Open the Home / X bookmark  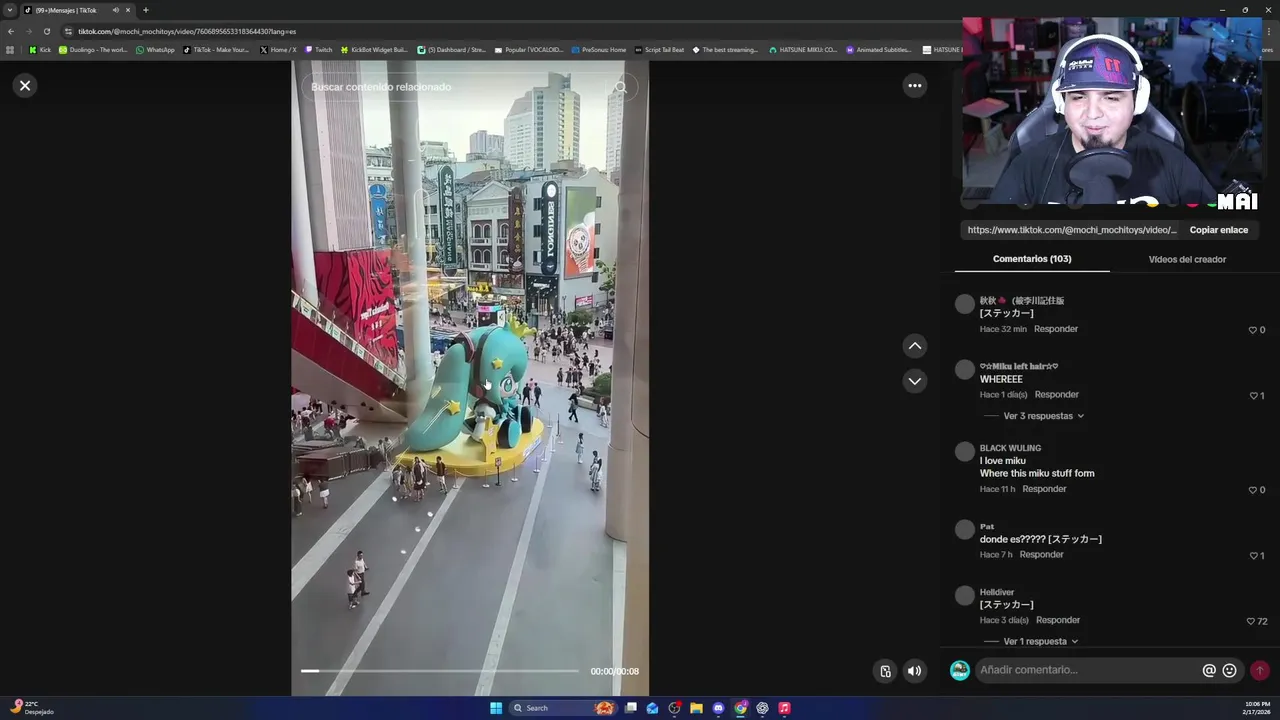[278, 49]
